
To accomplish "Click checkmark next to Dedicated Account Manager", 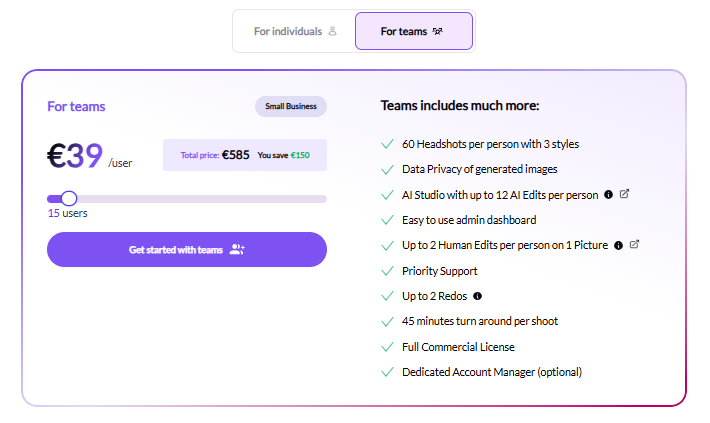I will point(388,372).
